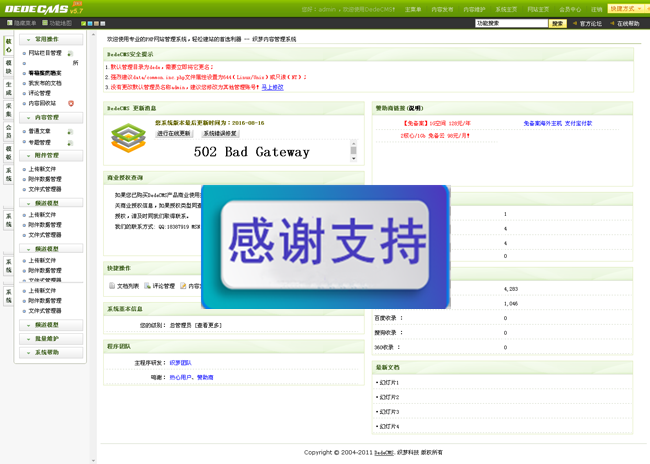Collapse the 附件管理 sidebar section
This screenshot has height=464, width=650.
[51, 155]
